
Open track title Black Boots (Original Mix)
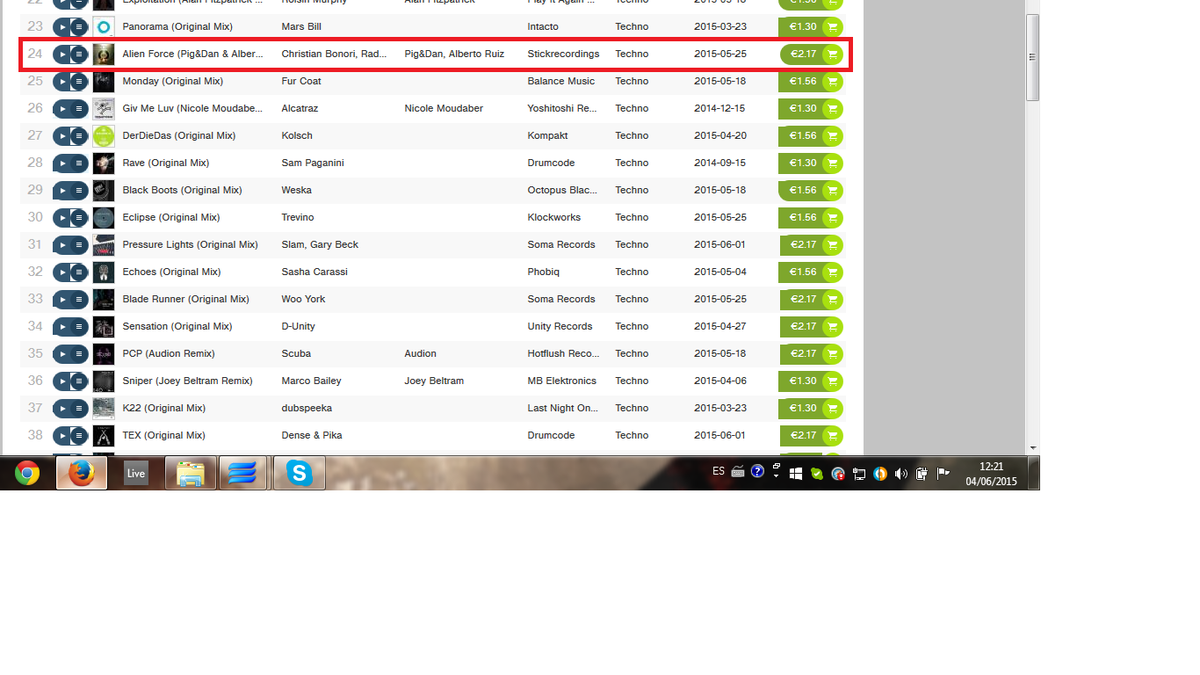coord(182,190)
